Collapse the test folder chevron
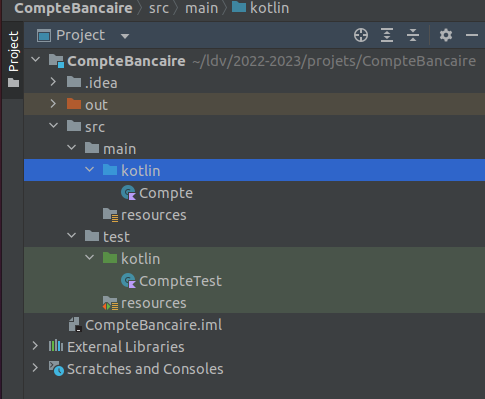The height and width of the screenshot is (399, 485). pyautogui.click(x=71, y=236)
